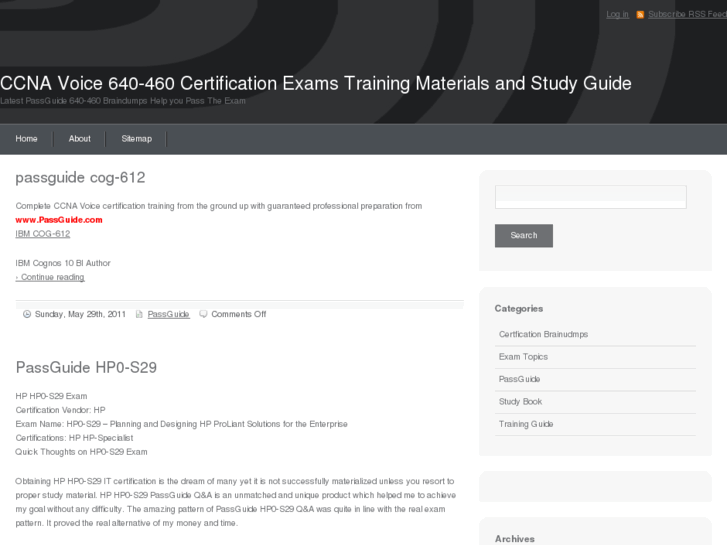Follow the www.PassGuide.com red link

(x=59, y=220)
